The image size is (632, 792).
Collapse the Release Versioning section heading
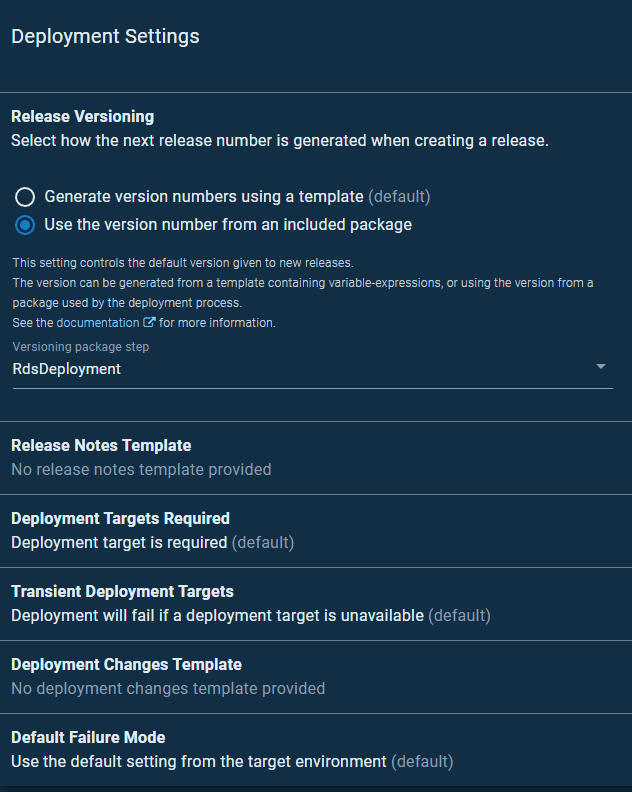[83, 117]
